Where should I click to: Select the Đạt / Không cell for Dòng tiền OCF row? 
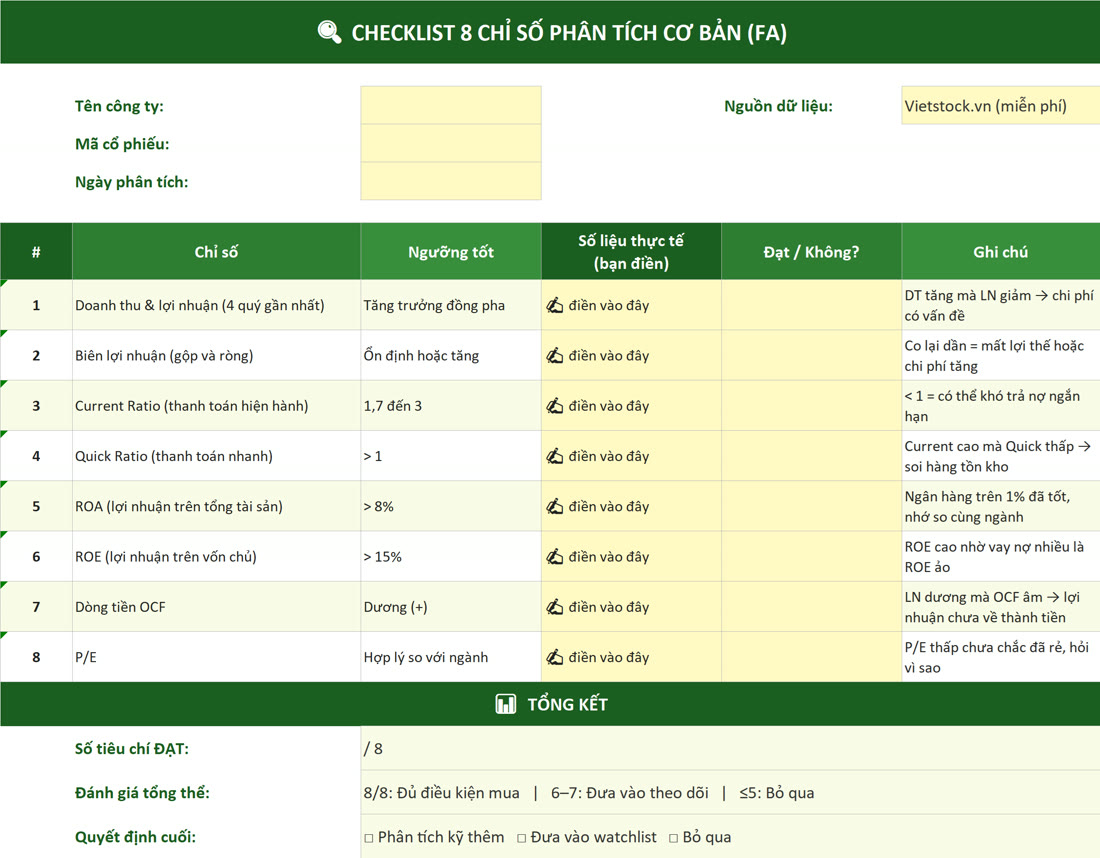tap(811, 607)
